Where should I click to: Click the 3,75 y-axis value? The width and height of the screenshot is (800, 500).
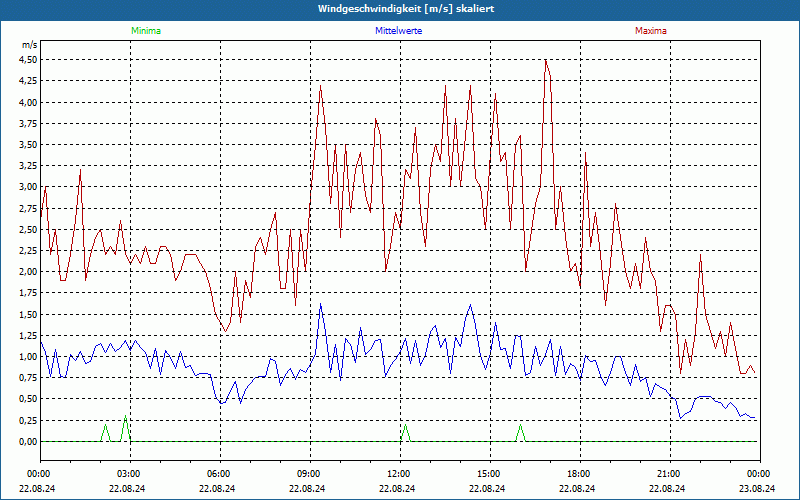point(28,123)
